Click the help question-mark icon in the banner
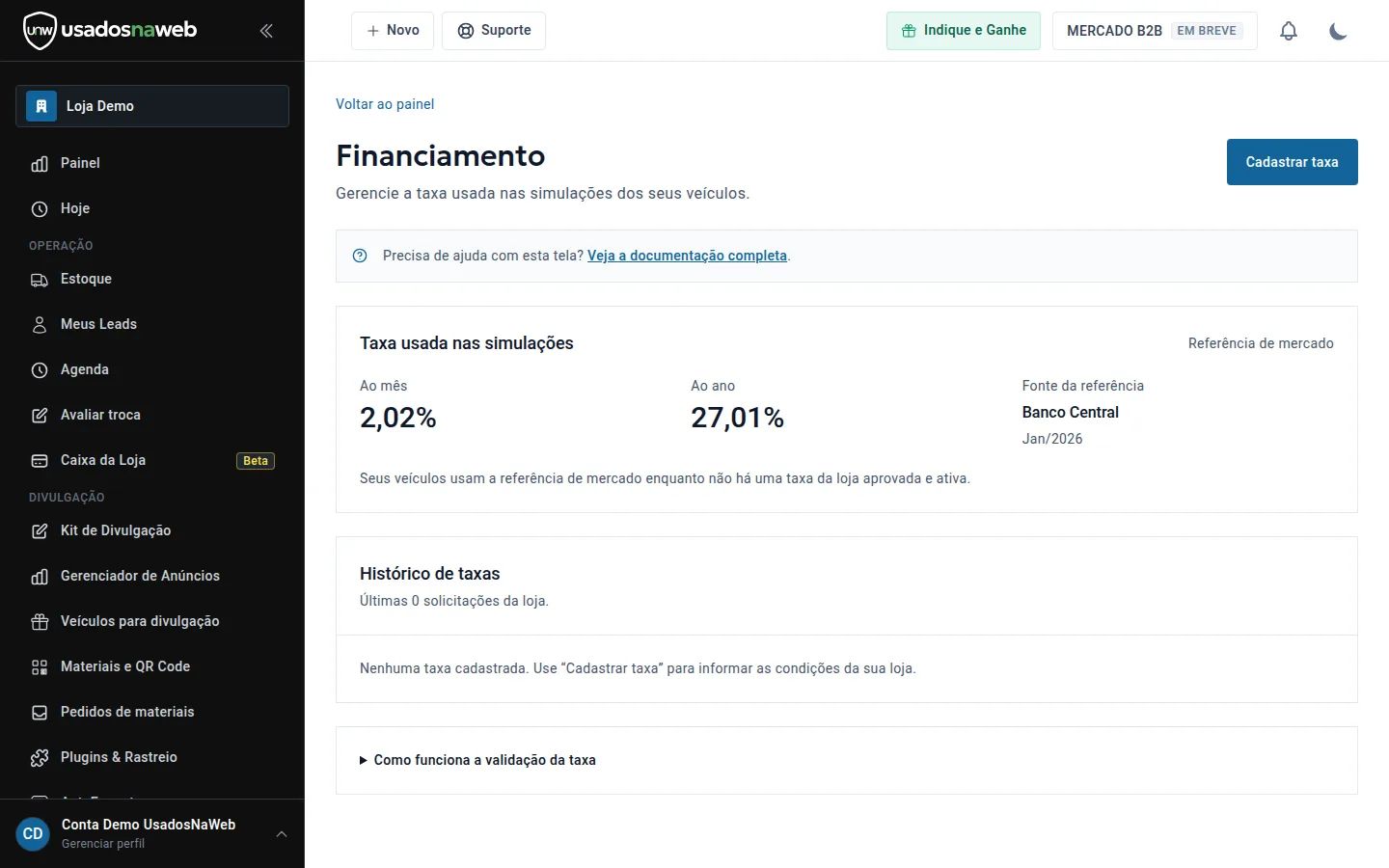The height and width of the screenshot is (868, 1389). tap(360, 256)
